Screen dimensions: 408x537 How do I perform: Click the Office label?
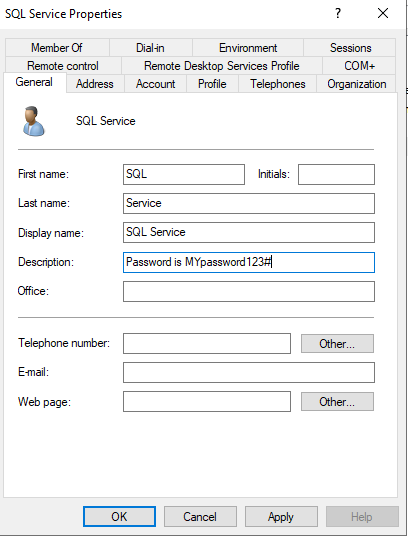[x=33, y=291]
